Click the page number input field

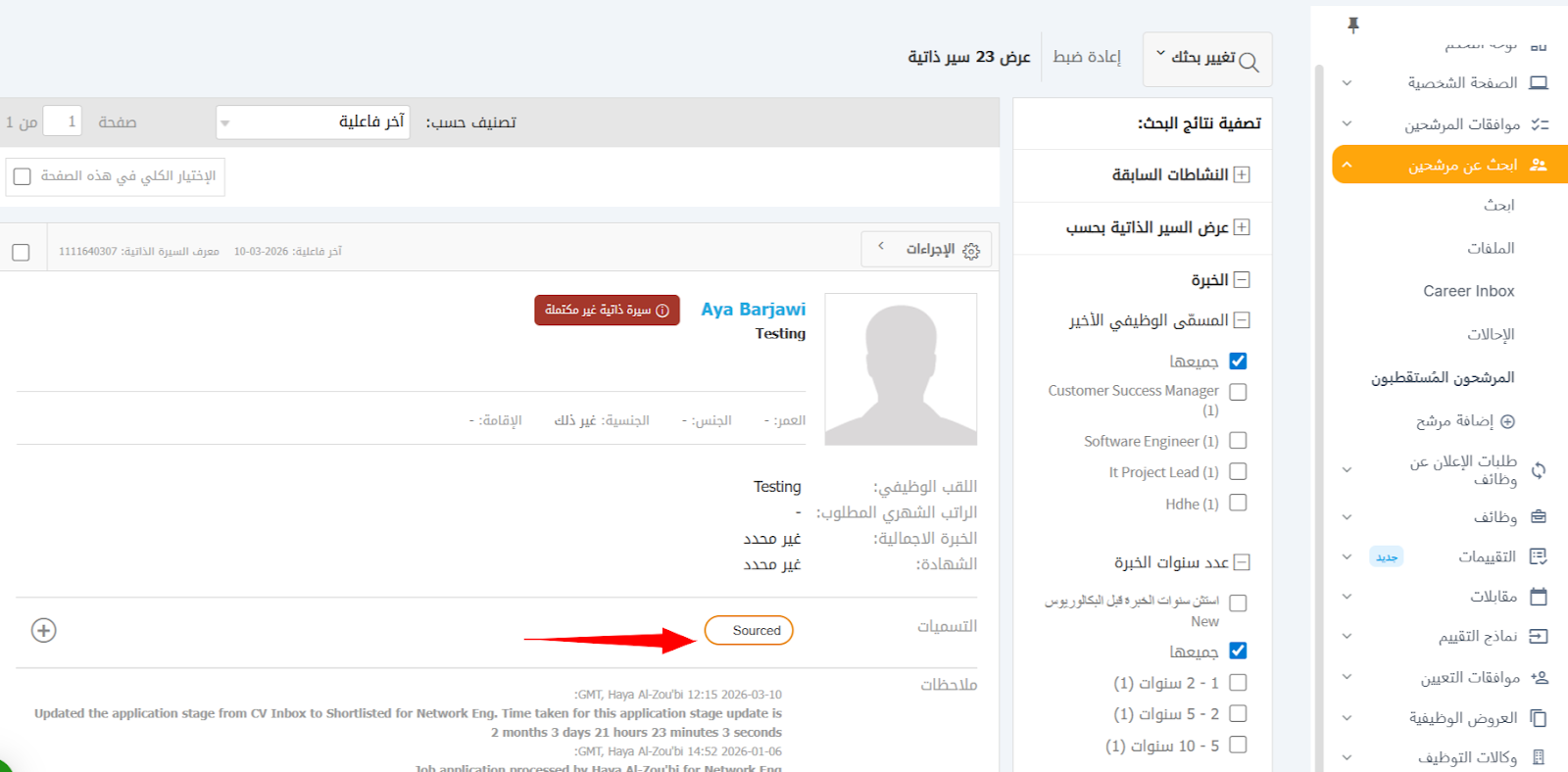click(x=62, y=121)
